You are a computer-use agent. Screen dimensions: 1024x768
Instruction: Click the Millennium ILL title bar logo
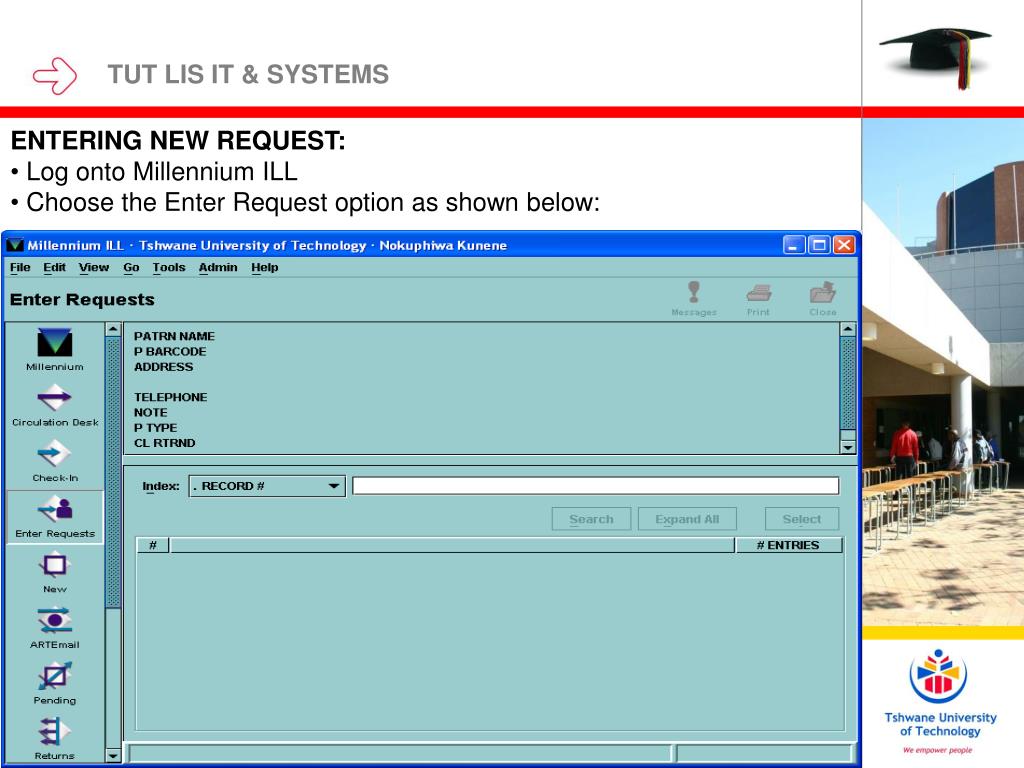coord(15,245)
